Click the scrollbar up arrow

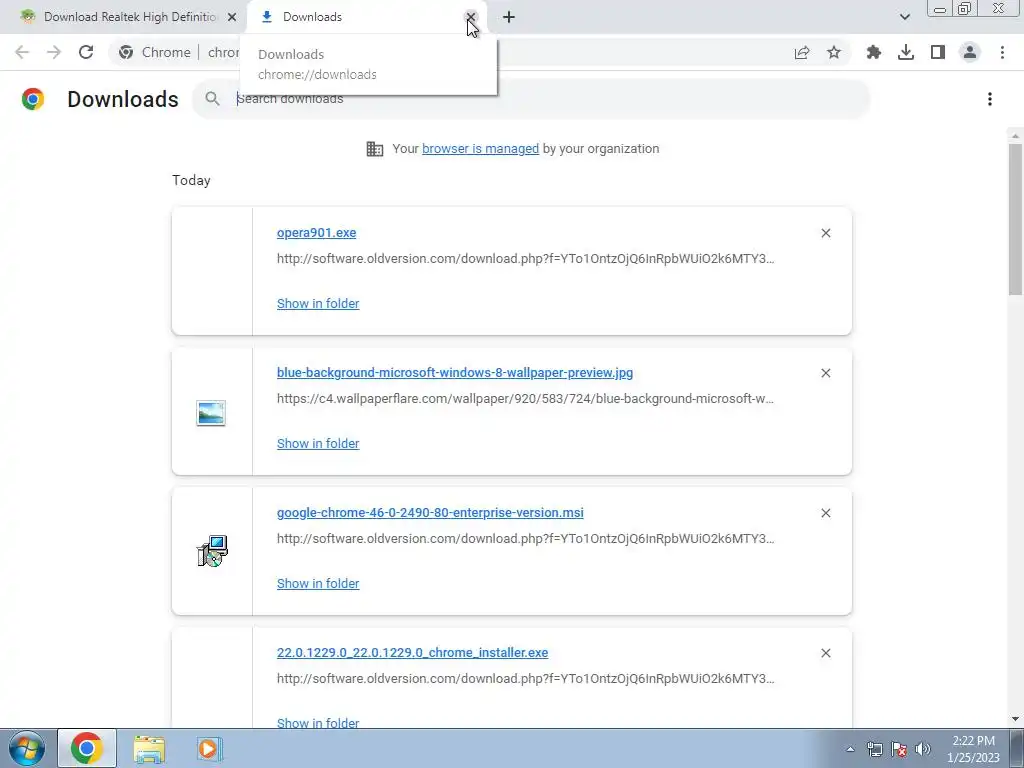pos(1015,136)
